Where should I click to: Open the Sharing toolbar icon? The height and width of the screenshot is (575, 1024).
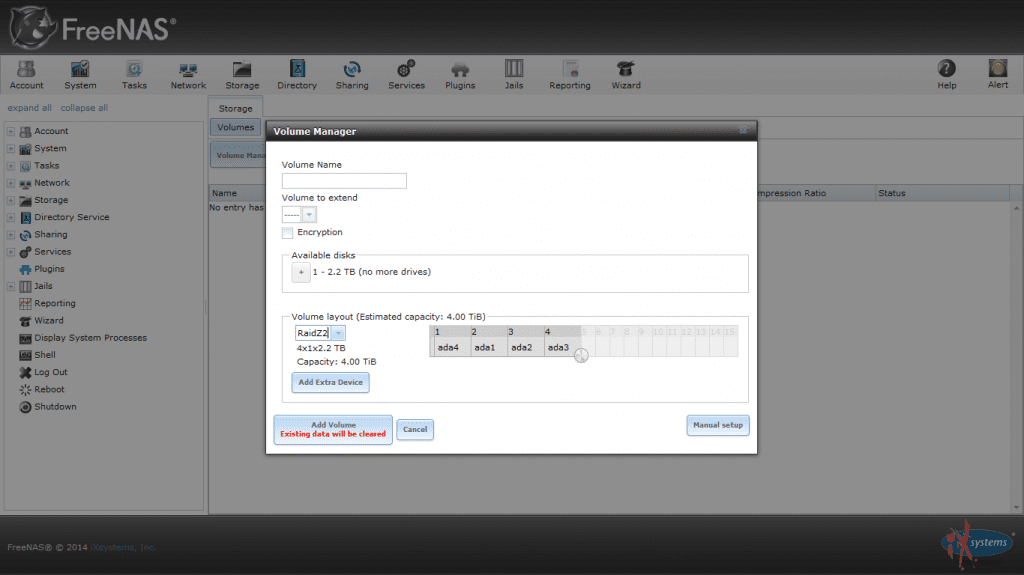(352, 74)
